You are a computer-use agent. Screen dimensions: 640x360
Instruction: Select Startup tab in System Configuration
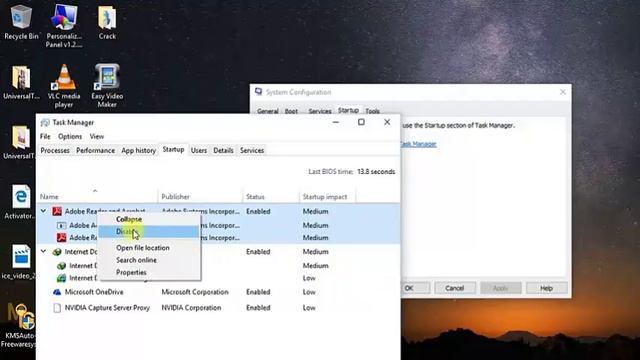coord(348,110)
